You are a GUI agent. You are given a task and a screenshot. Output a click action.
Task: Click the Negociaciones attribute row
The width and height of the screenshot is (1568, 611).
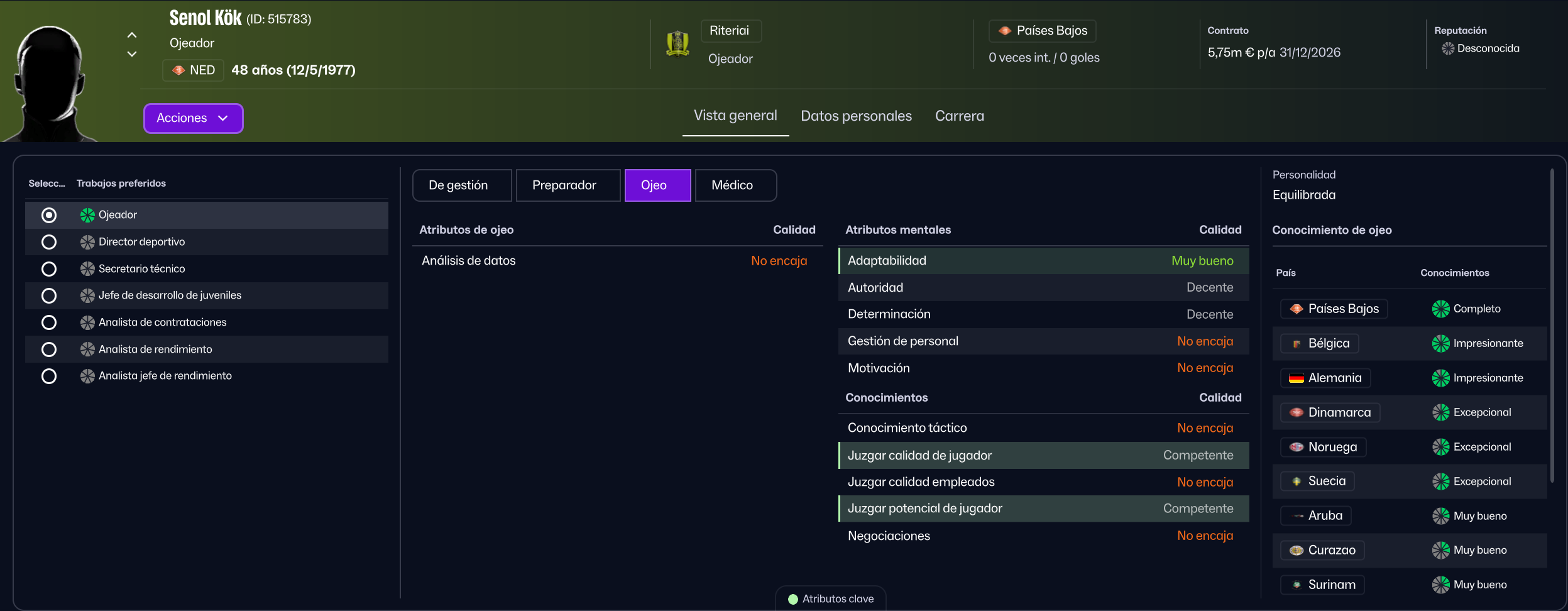coord(1044,536)
